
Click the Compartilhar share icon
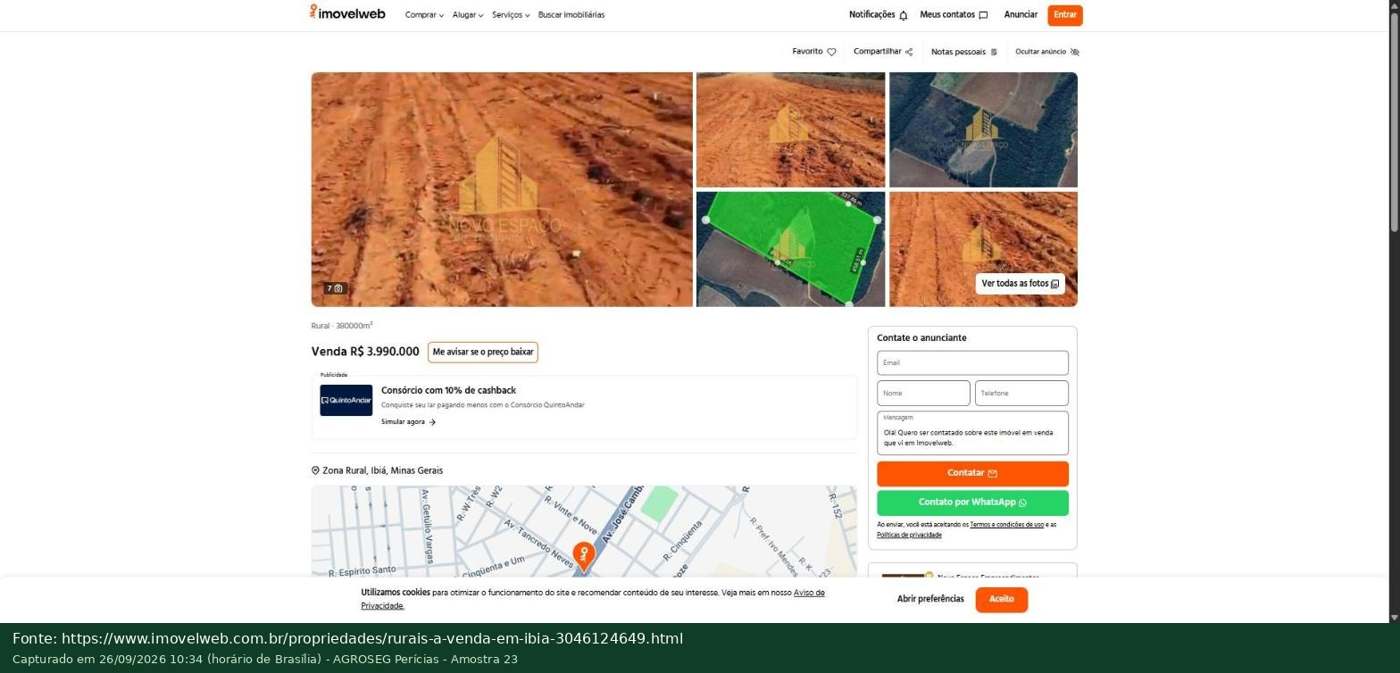(909, 52)
